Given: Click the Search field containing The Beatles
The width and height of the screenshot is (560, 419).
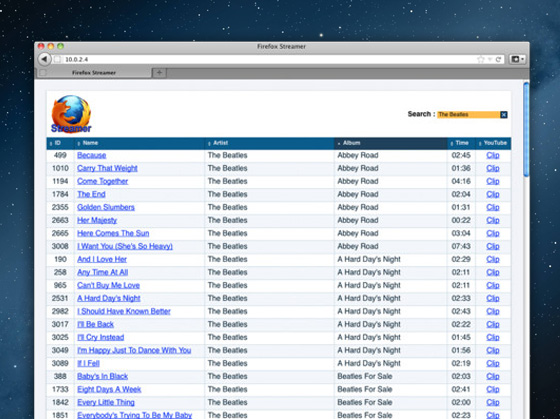Looking at the screenshot, I should point(469,115).
